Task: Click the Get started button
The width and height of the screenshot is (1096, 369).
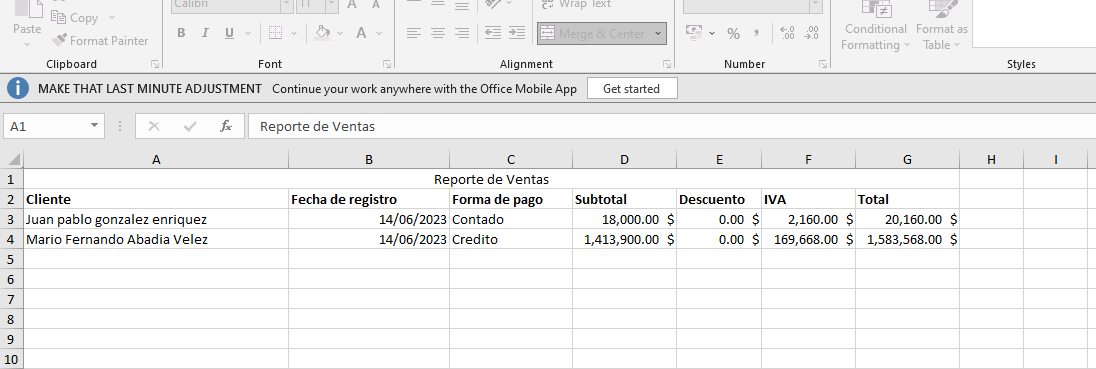Action: [x=631, y=89]
